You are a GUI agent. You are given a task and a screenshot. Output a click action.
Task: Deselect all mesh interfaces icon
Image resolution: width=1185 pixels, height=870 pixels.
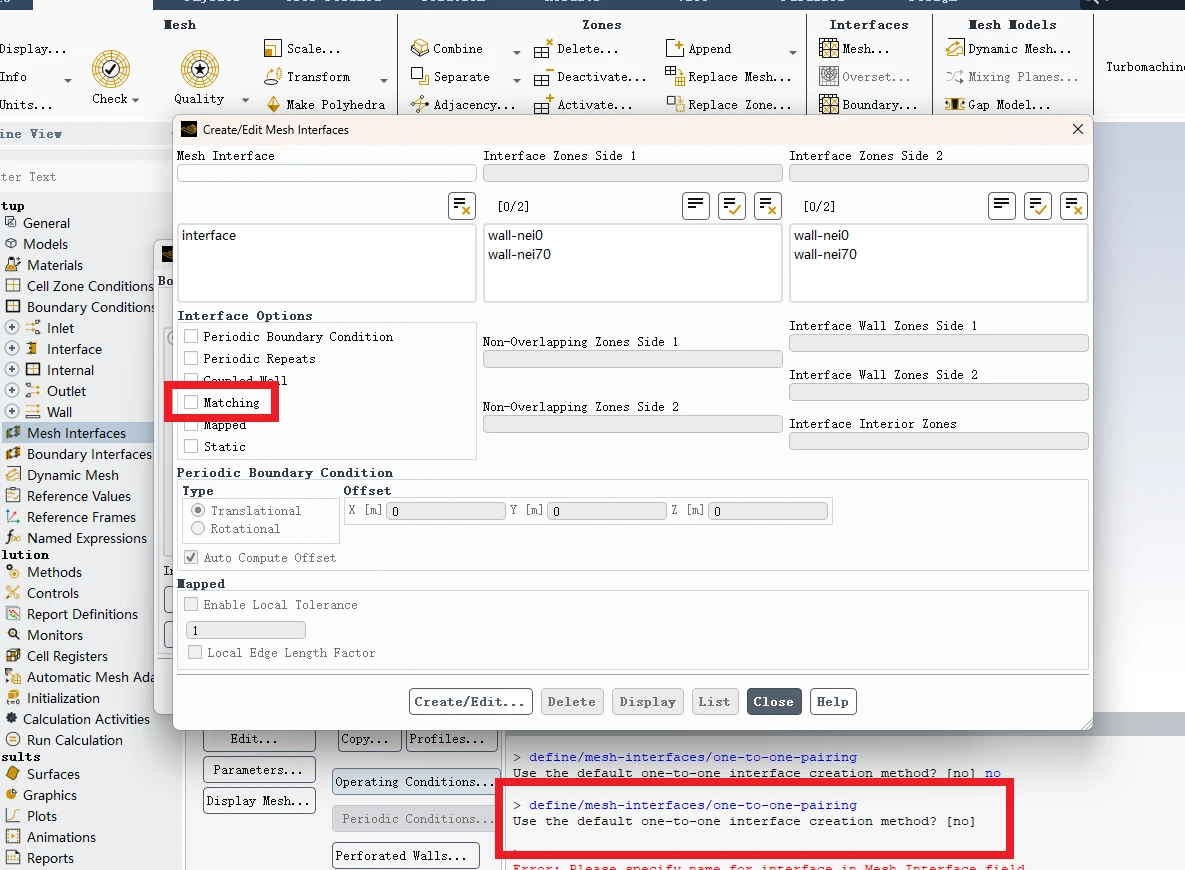462,206
